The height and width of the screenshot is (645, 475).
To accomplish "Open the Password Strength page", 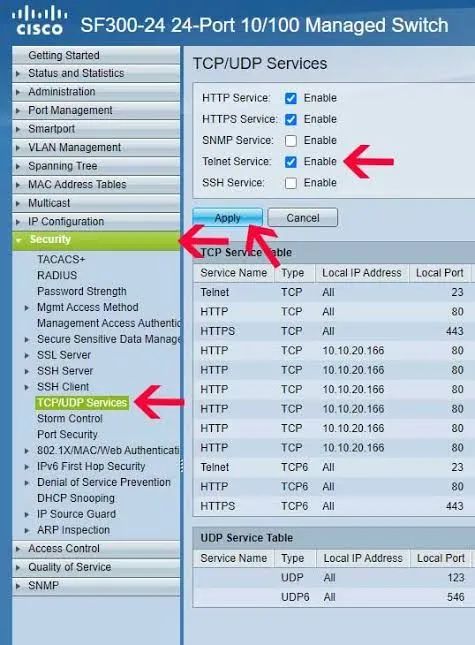I will click(x=82, y=291).
